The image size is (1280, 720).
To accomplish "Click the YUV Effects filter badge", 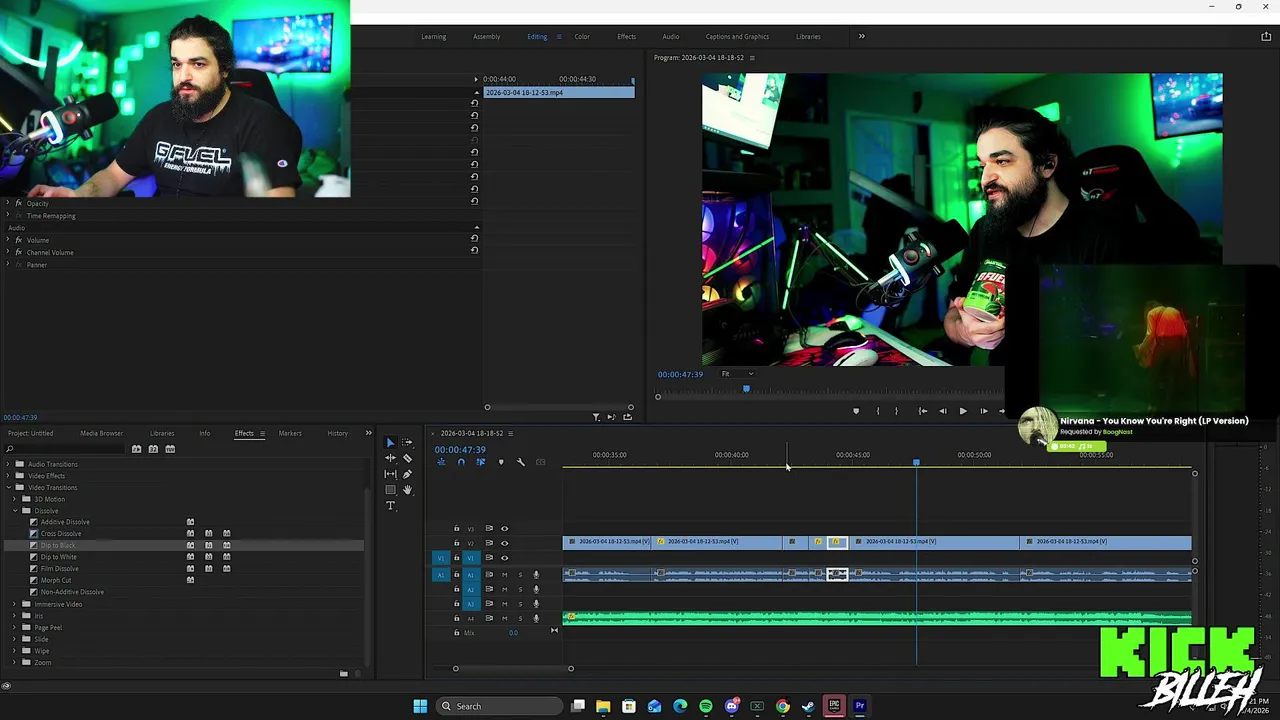I will click(170, 449).
